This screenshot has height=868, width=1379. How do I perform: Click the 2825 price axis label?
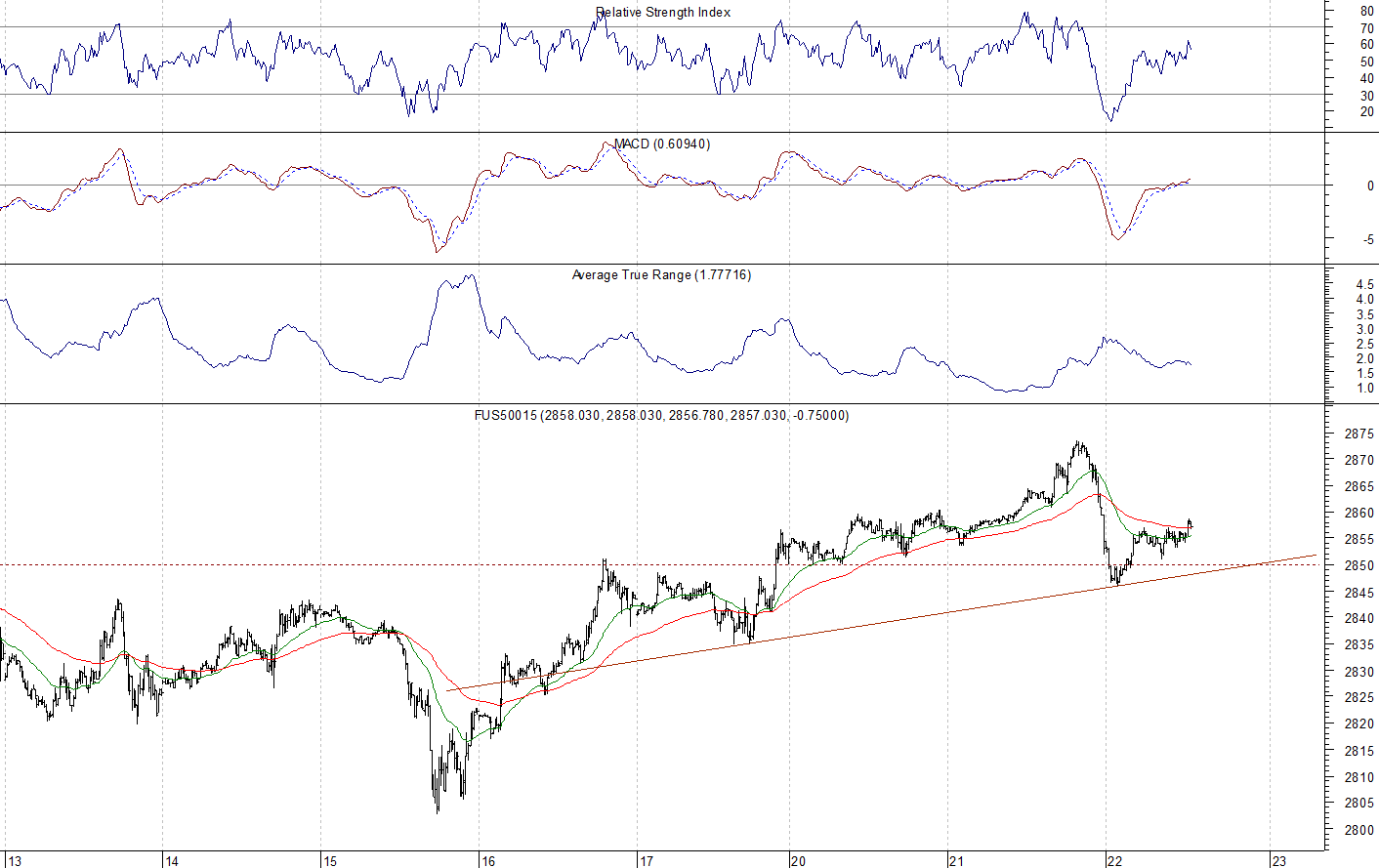point(1359,697)
